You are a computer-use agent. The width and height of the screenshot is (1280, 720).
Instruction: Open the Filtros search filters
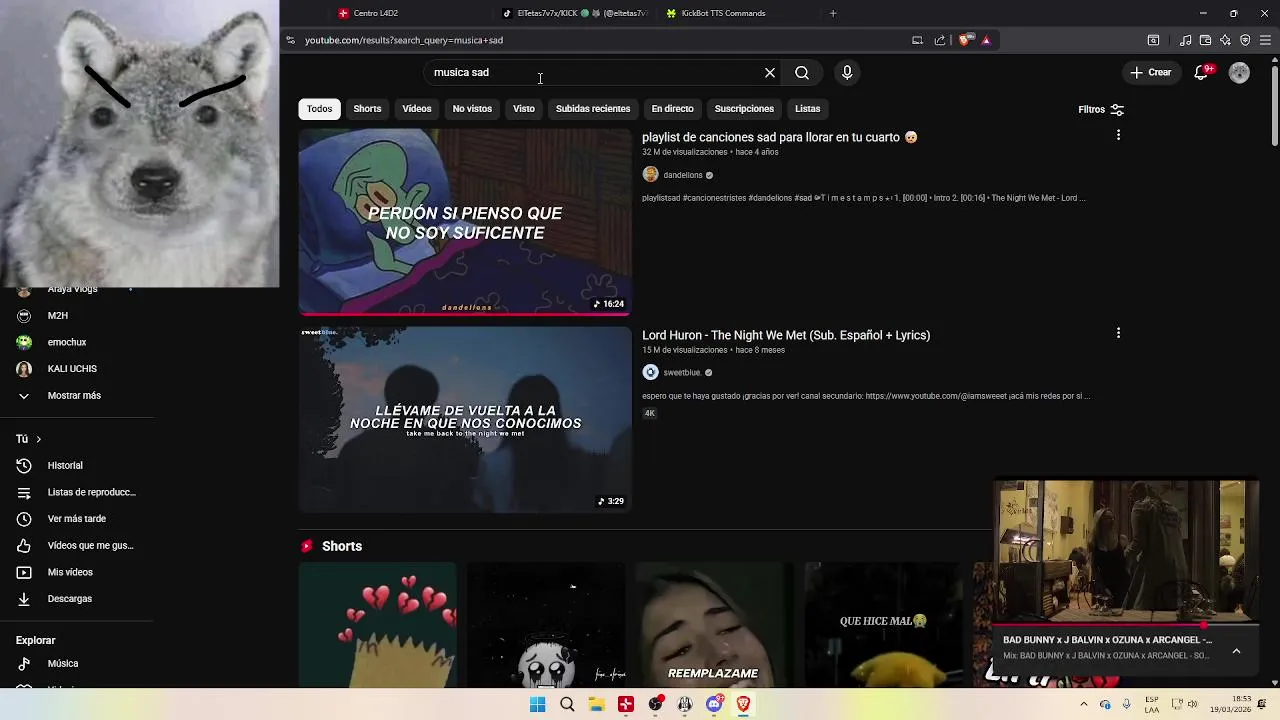pyautogui.click(x=1101, y=109)
